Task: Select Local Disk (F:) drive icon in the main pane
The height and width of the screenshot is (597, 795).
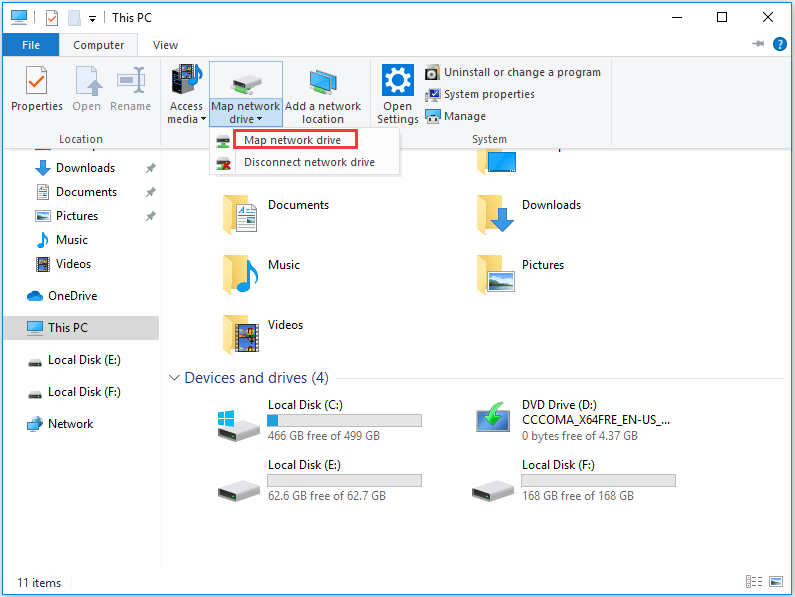Action: pyautogui.click(x=492, y=490)
